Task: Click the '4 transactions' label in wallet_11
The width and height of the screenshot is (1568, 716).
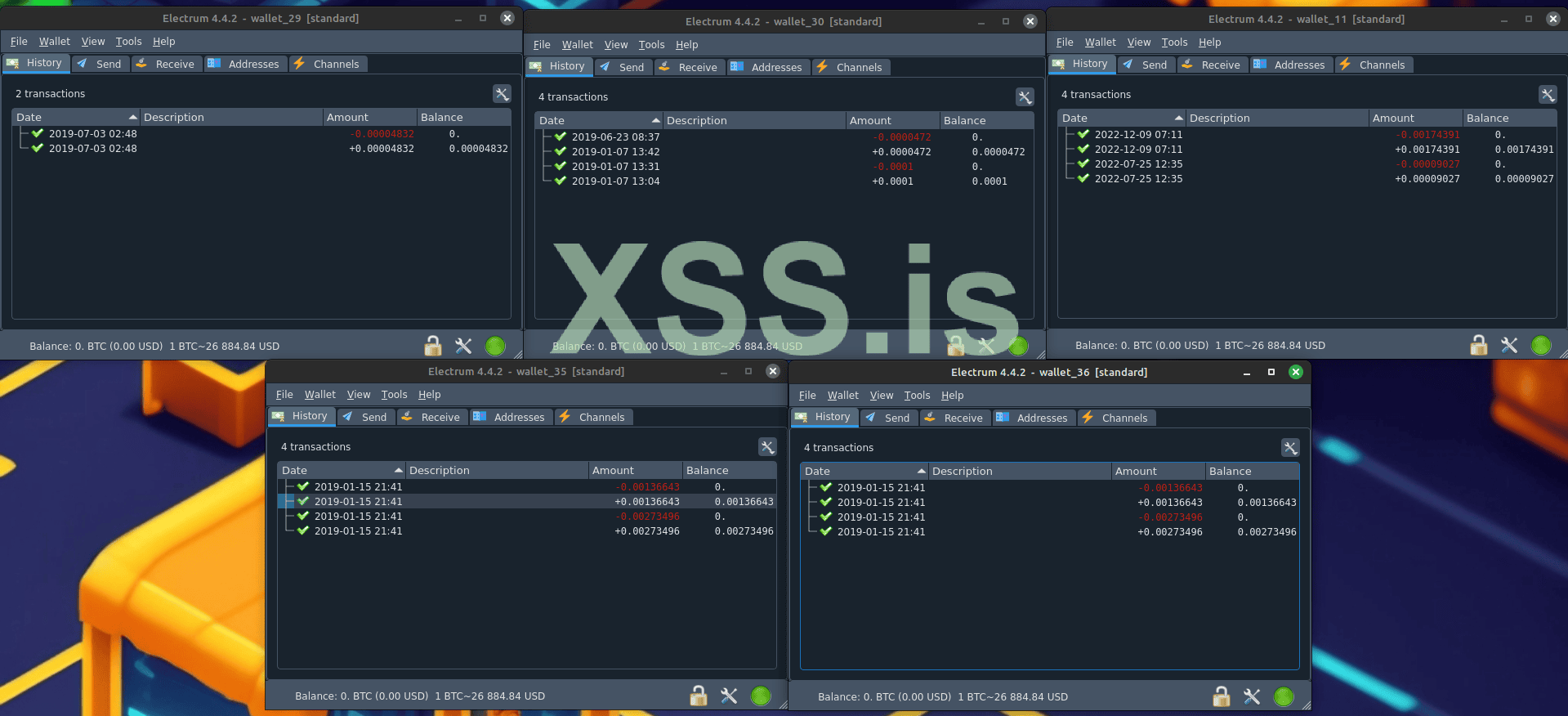Action: (x=1096, y=95)
